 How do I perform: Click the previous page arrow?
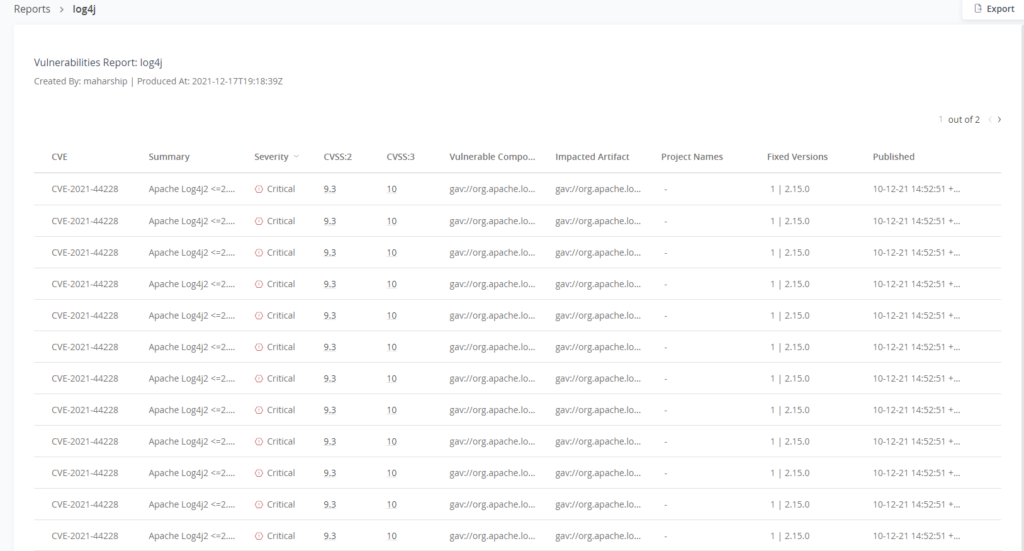(990, 120)
